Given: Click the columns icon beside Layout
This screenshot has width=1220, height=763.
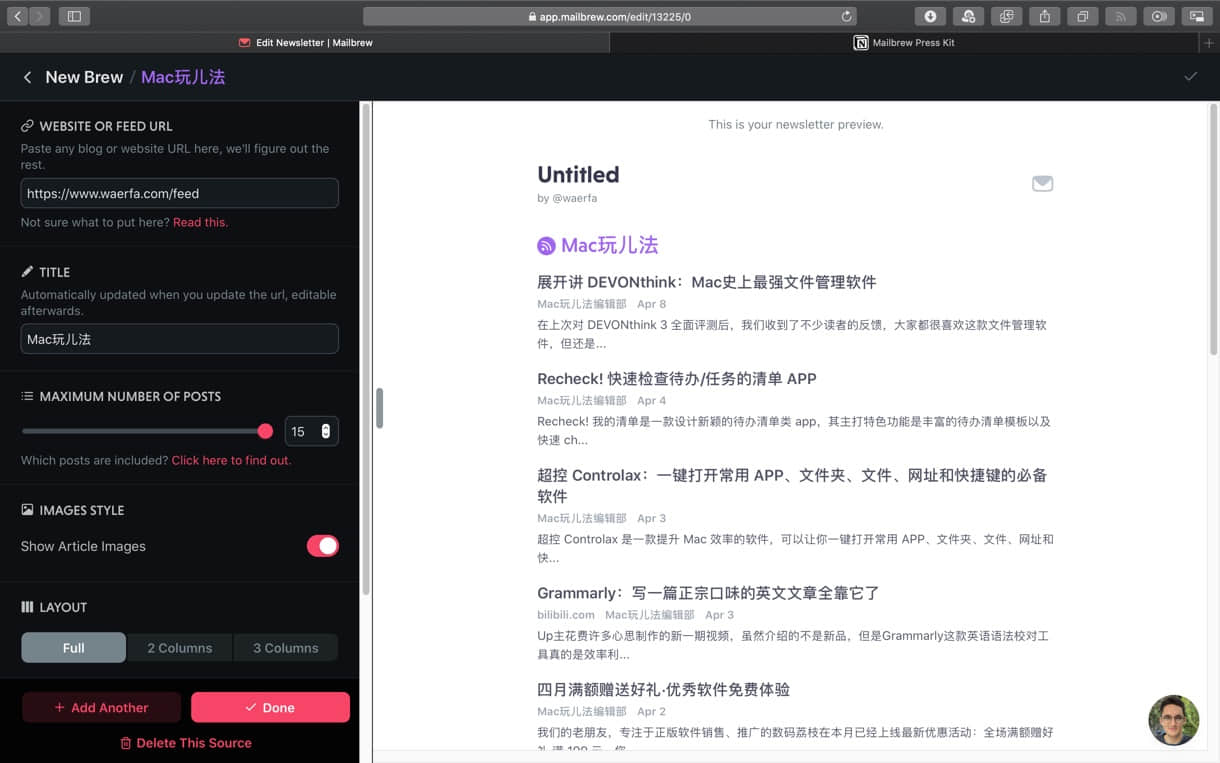Looking at the screenshot, I should pos(27,607).
